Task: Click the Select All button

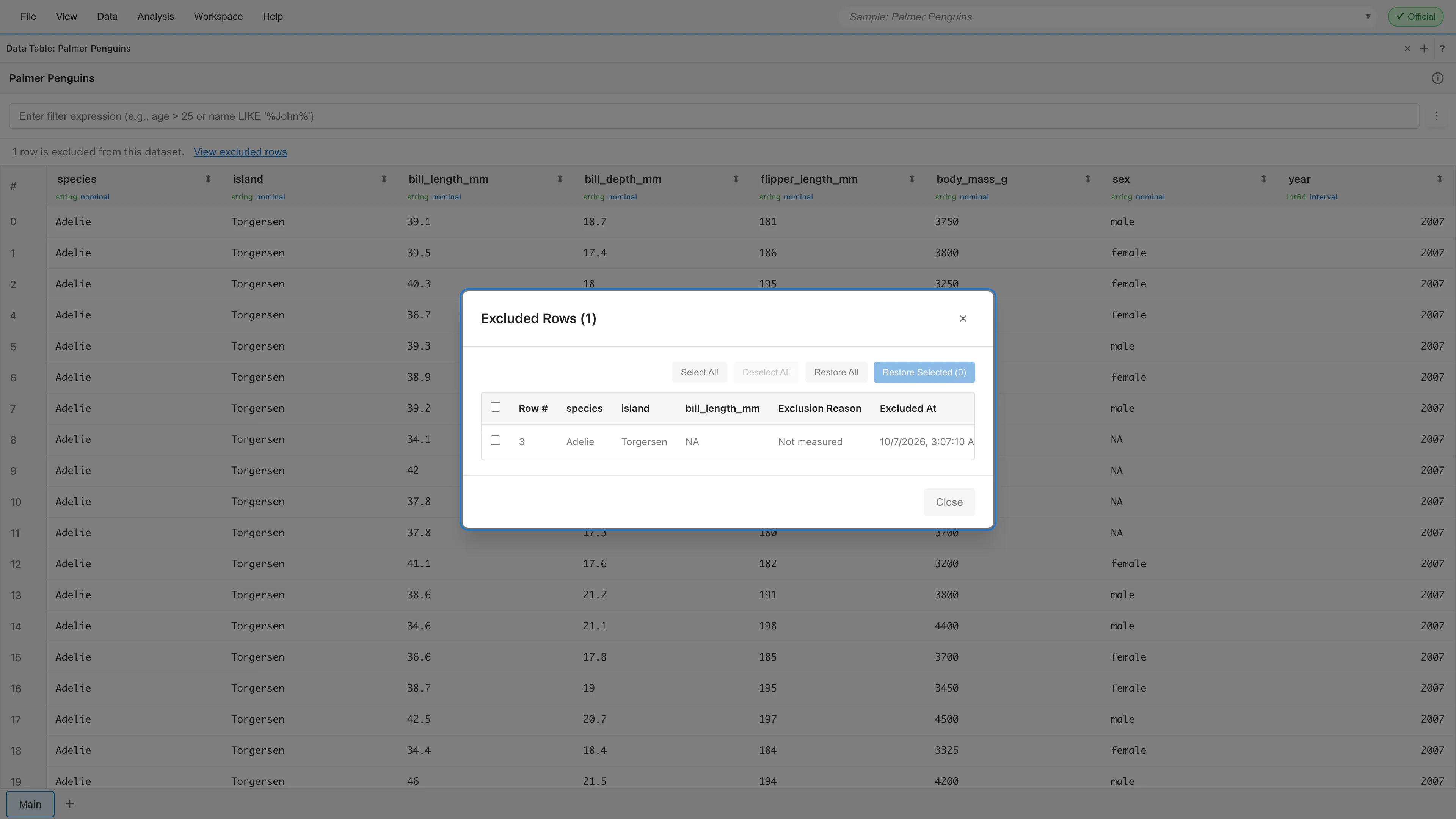Action: [699, 372]
